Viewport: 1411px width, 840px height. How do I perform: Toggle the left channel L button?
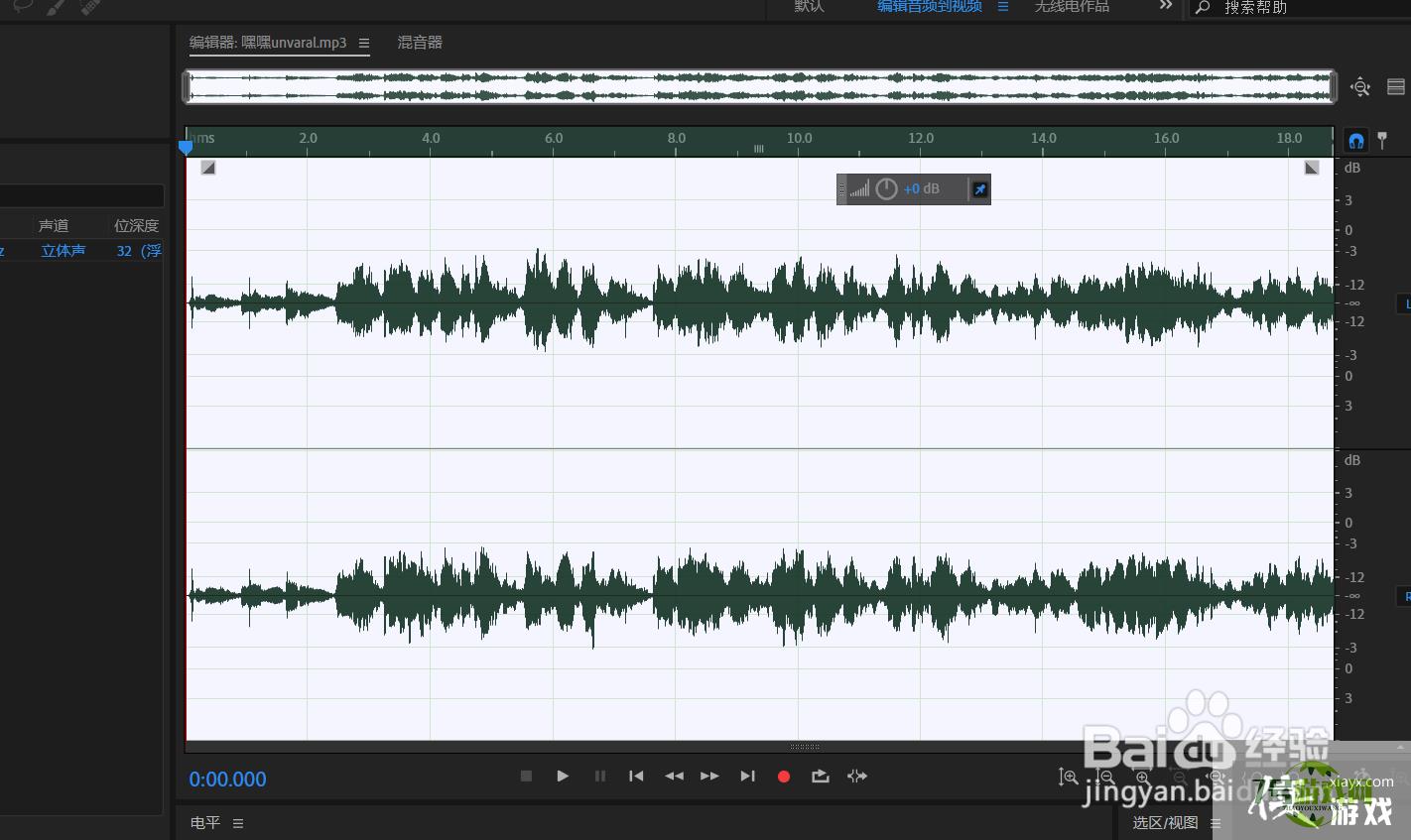click(x=1404, y=304)
